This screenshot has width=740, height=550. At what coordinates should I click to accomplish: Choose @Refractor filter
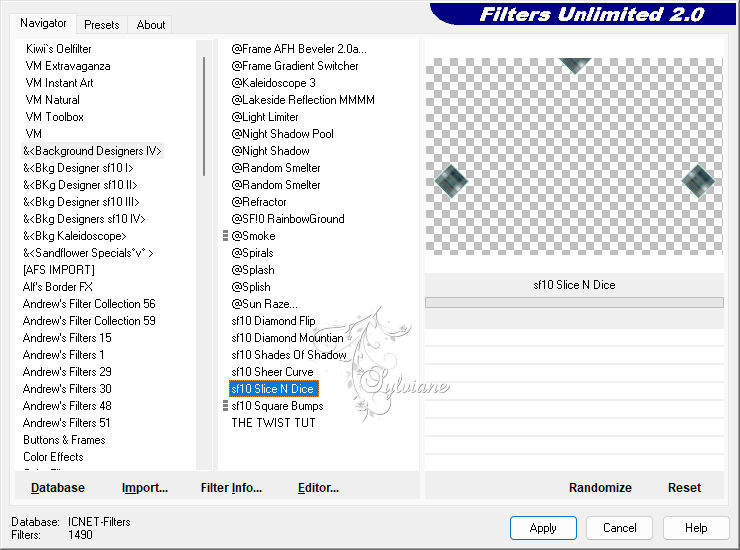pyautogui.click(x=259, y=202)
